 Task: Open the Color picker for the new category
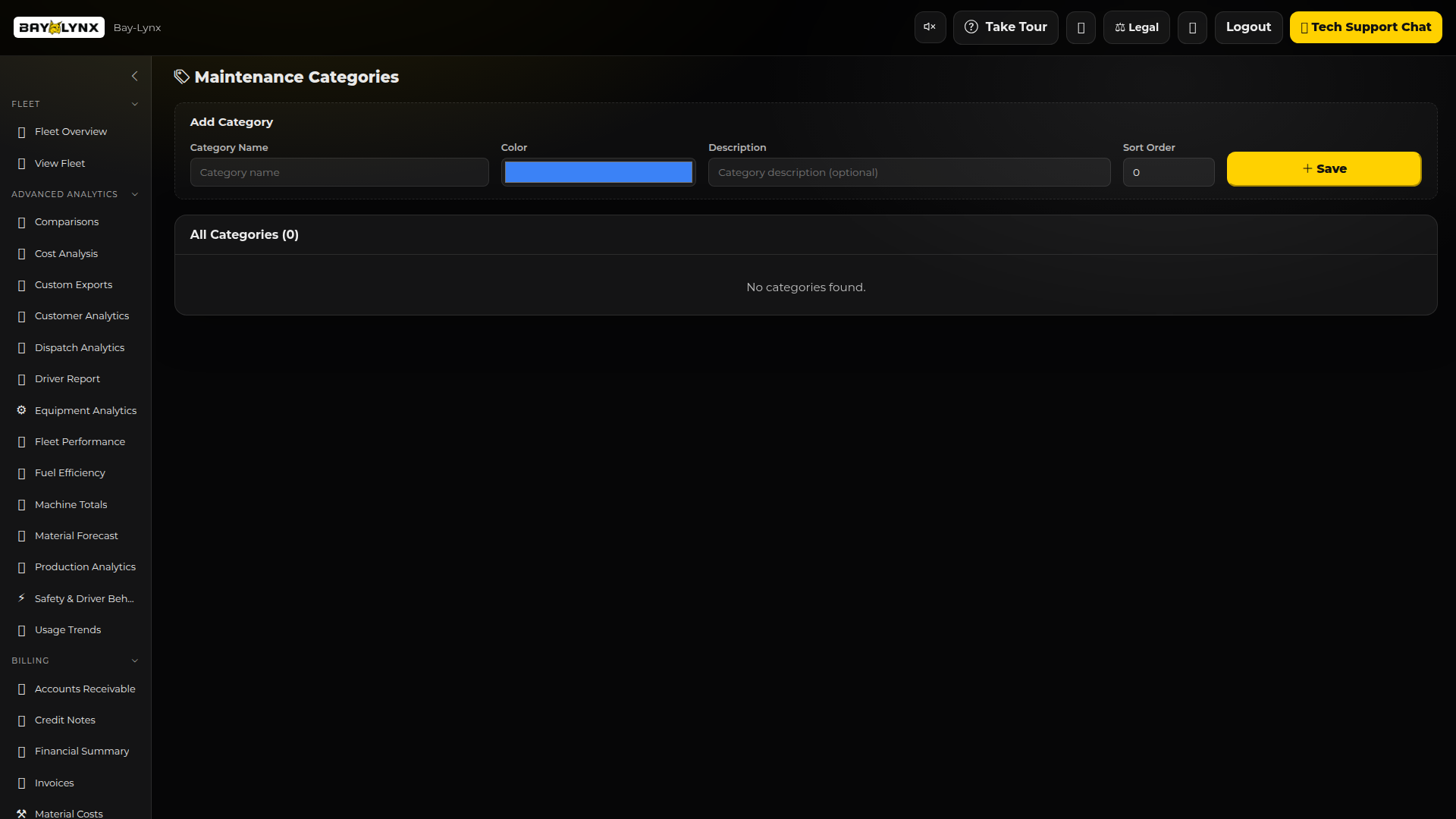pyautogui.click(x=598, y=172)
